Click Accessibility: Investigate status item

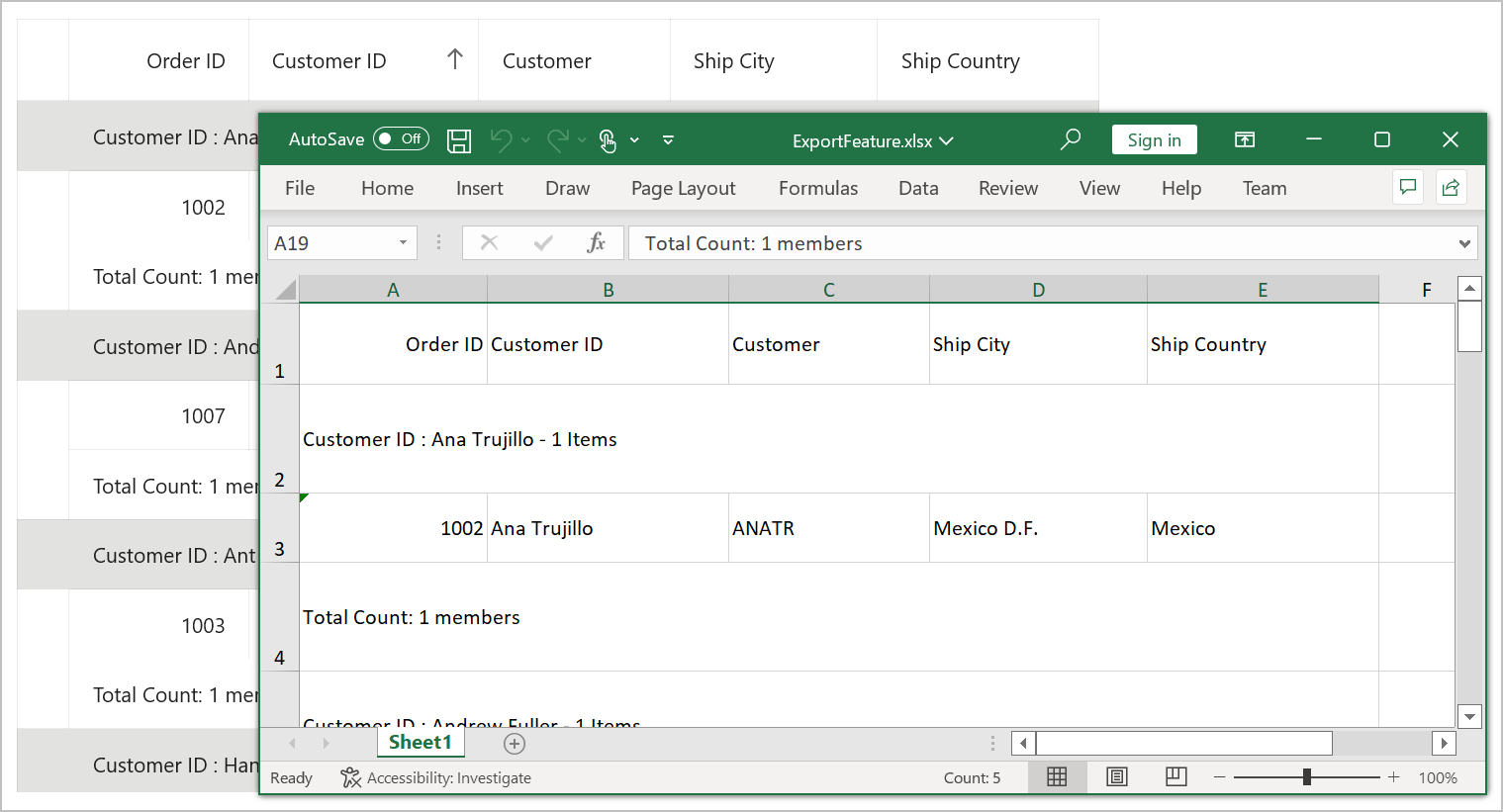point(436,778)
